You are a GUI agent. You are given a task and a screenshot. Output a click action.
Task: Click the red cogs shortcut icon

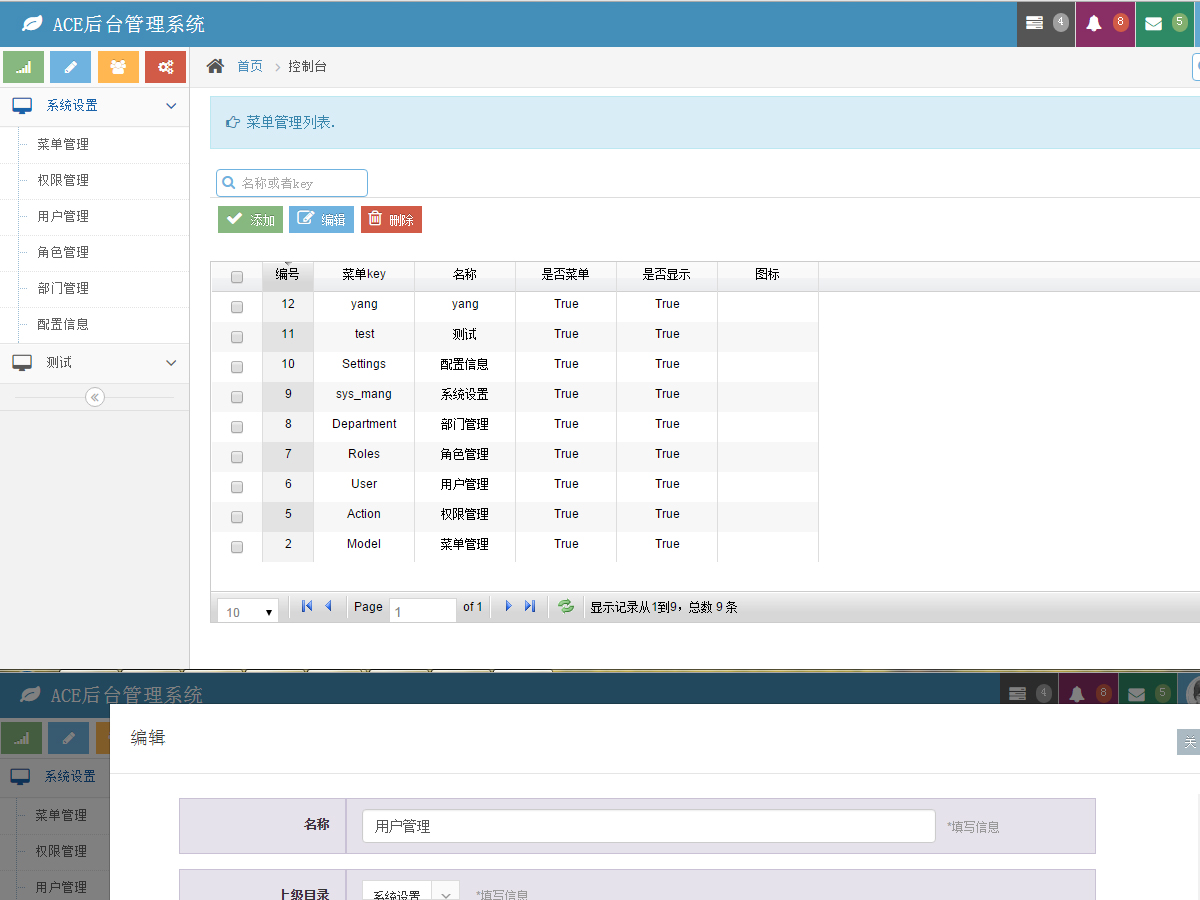point(165,67)
